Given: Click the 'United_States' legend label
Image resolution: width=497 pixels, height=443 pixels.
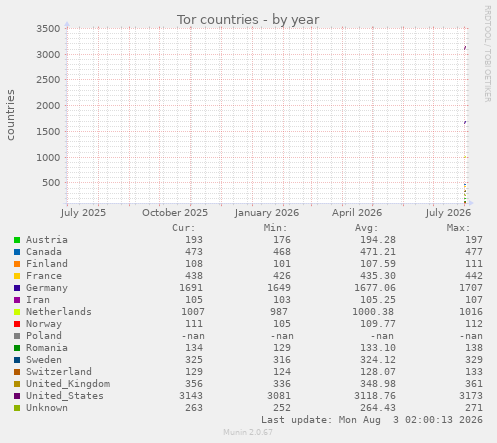Looking at the screenshot, I should pyautogui.click(x=65, y=396).
